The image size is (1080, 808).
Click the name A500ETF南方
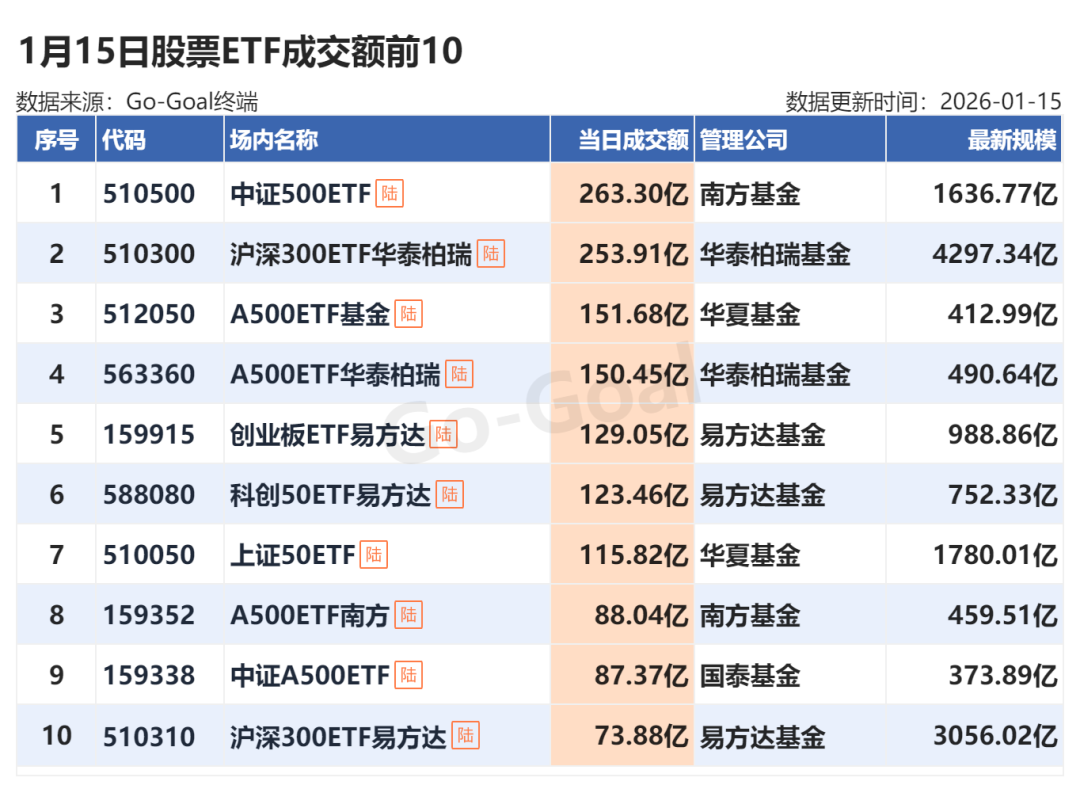pos(310,616)
